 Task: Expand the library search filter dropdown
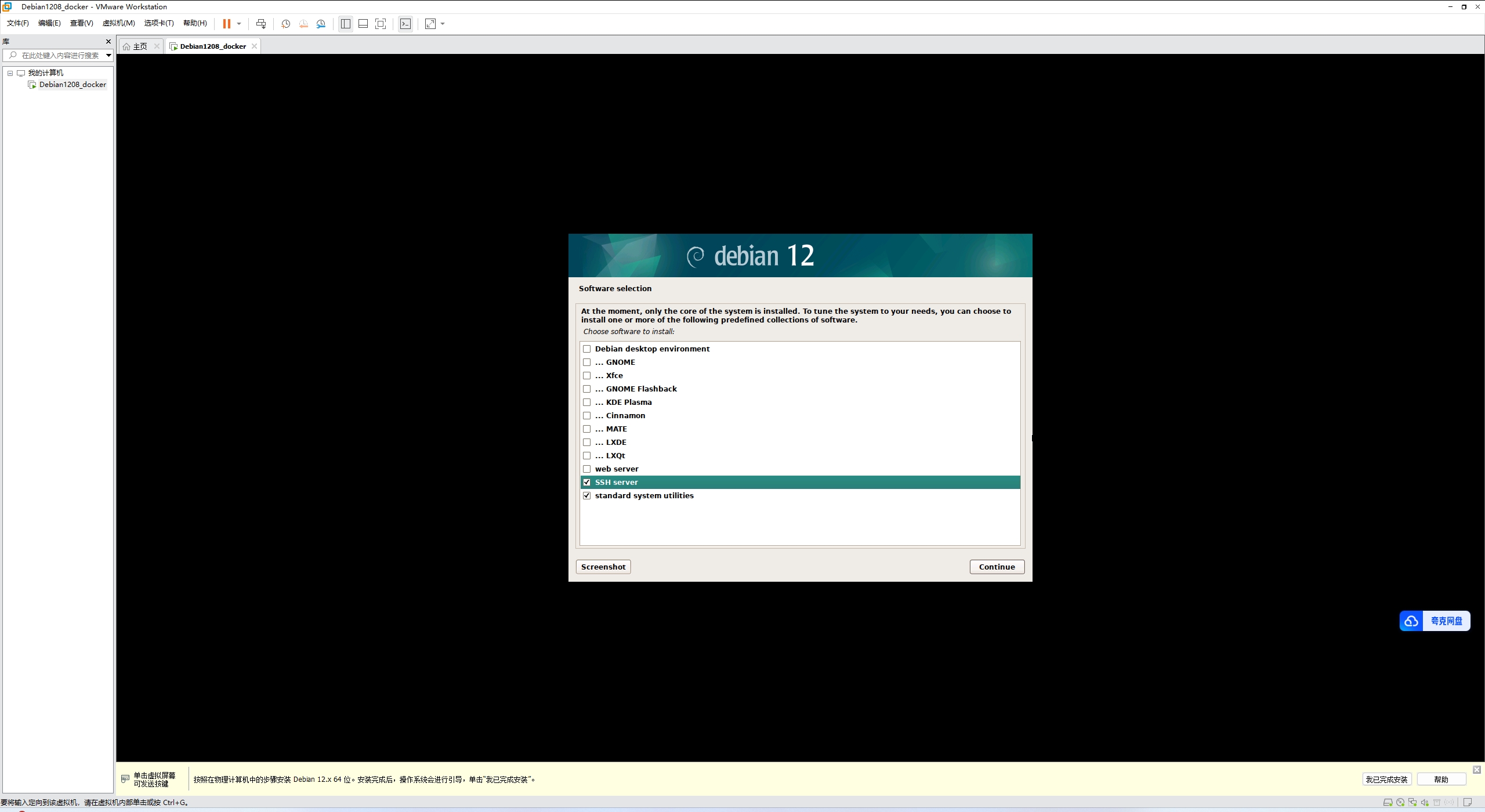tap(108, 56)
